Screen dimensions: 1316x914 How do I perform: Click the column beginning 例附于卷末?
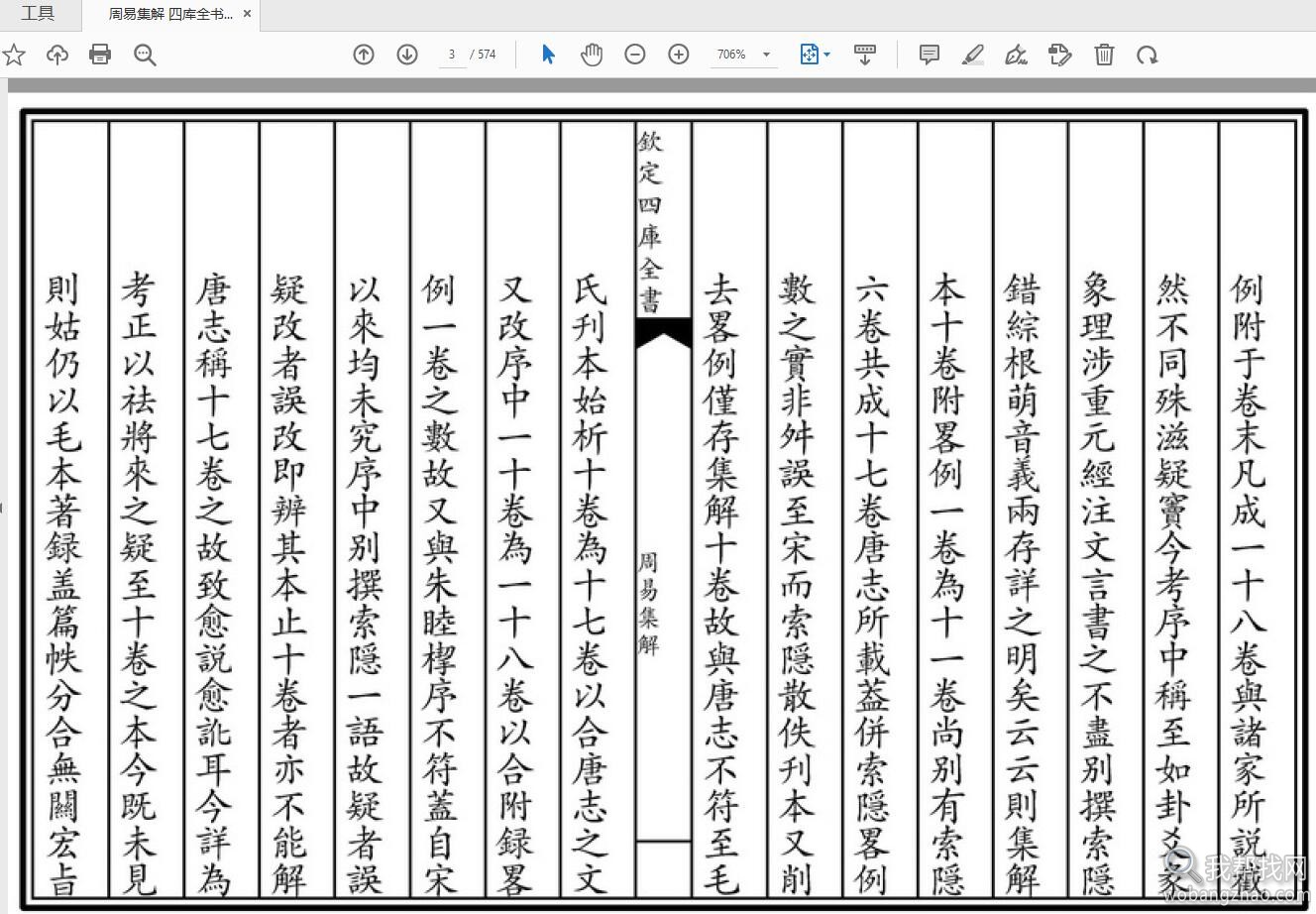pos(1250,584)
